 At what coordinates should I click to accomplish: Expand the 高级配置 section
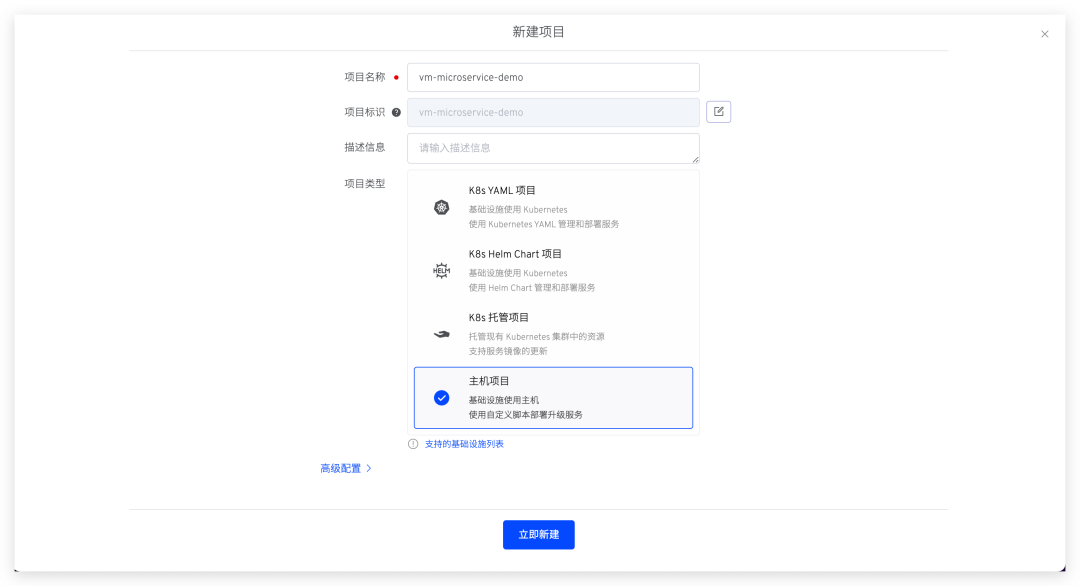point(346,468)
